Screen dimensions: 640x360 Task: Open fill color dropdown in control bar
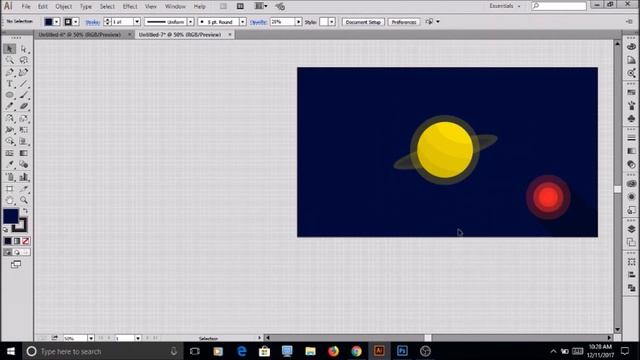coord(57,22)
